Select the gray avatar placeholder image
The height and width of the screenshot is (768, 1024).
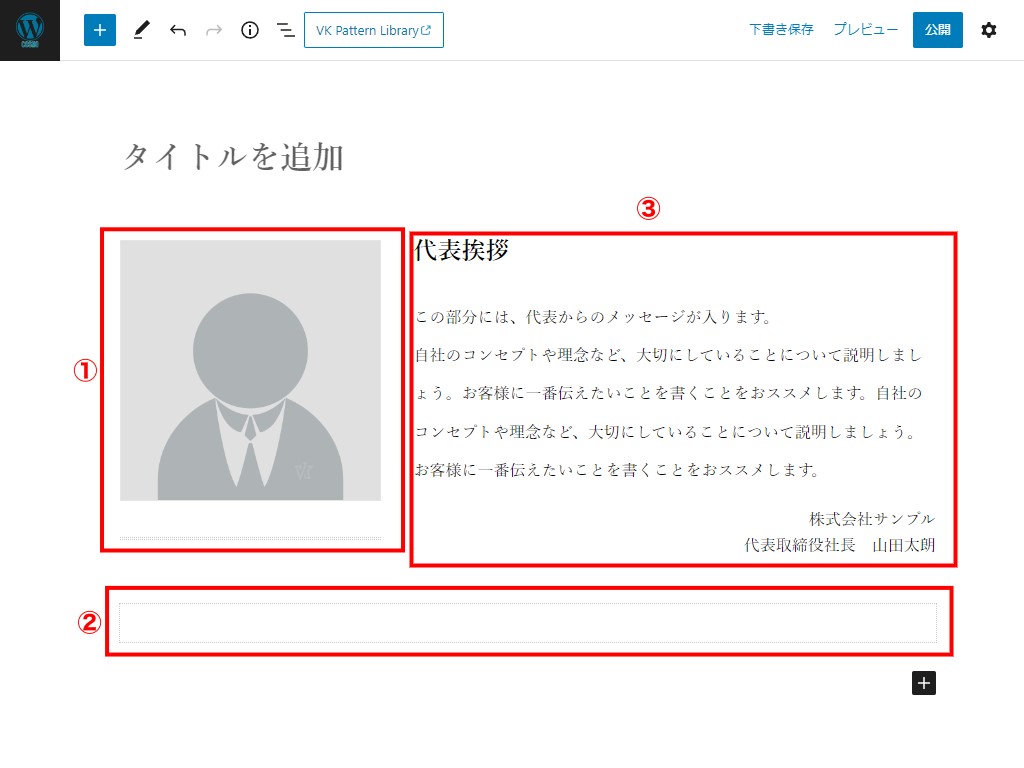click(x=250, y=370)
